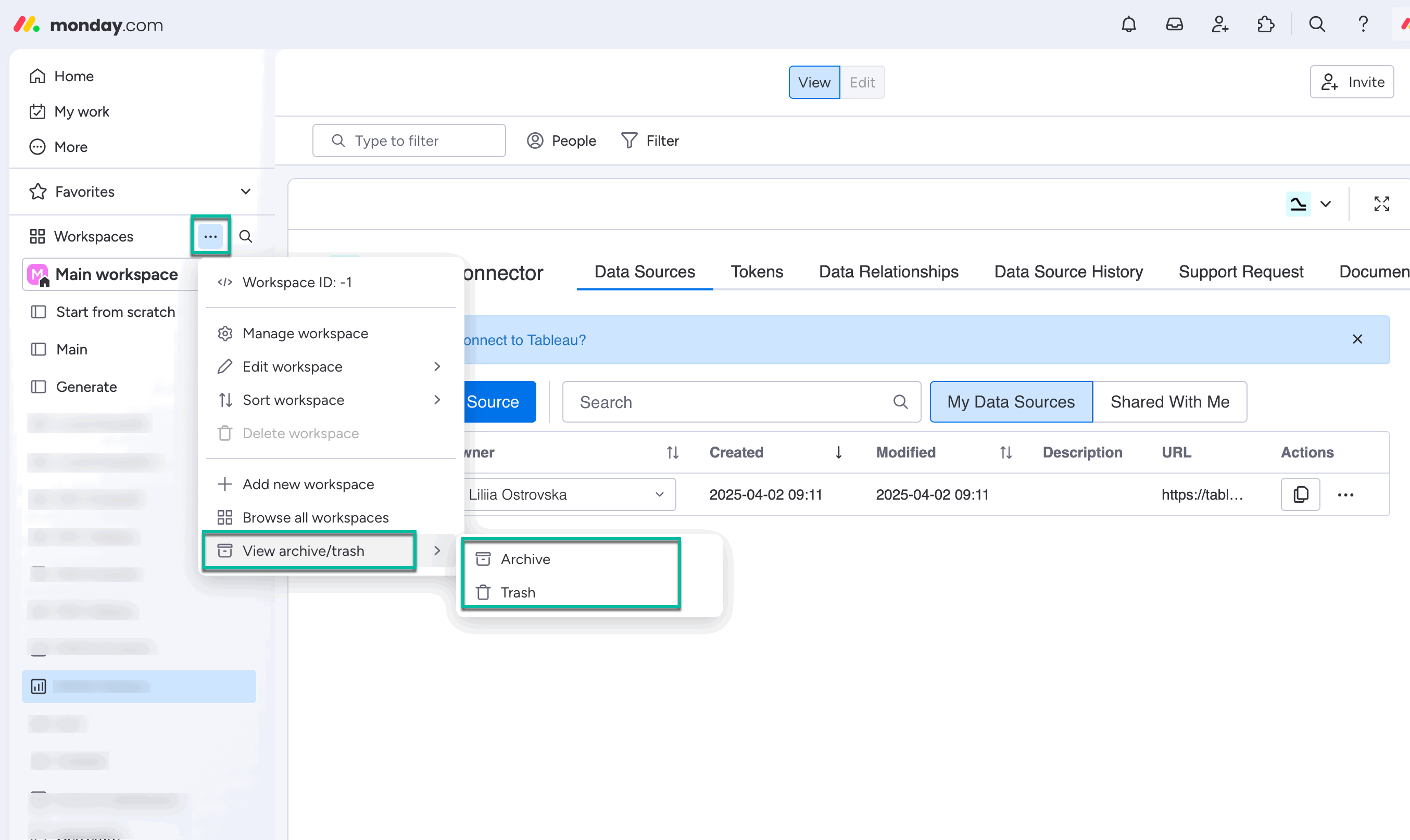Switch to Edit mode
The height and width of the screenshot is (840, 1410).
861,82
